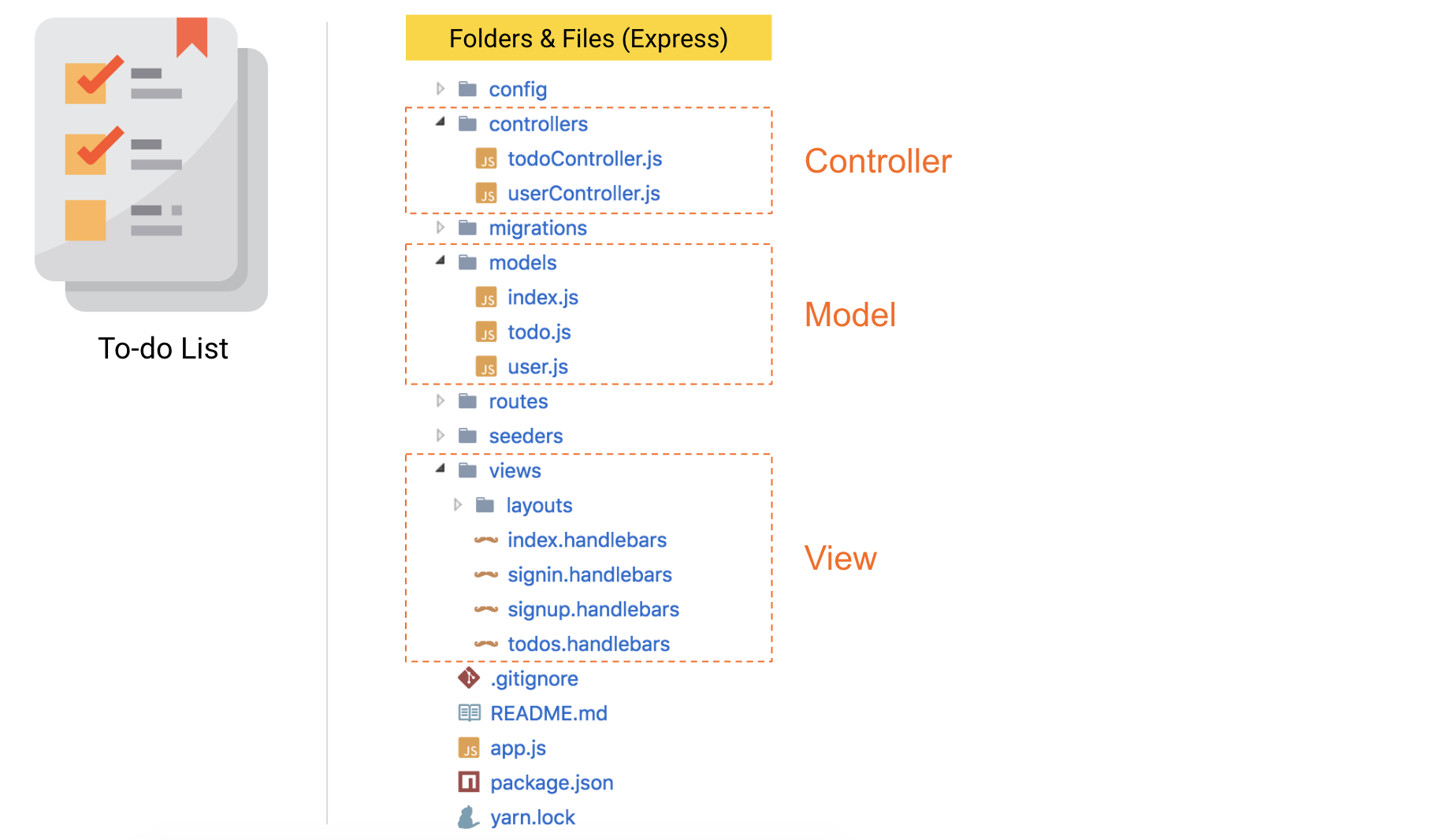Select todo.js in models folder

[539, 333]
